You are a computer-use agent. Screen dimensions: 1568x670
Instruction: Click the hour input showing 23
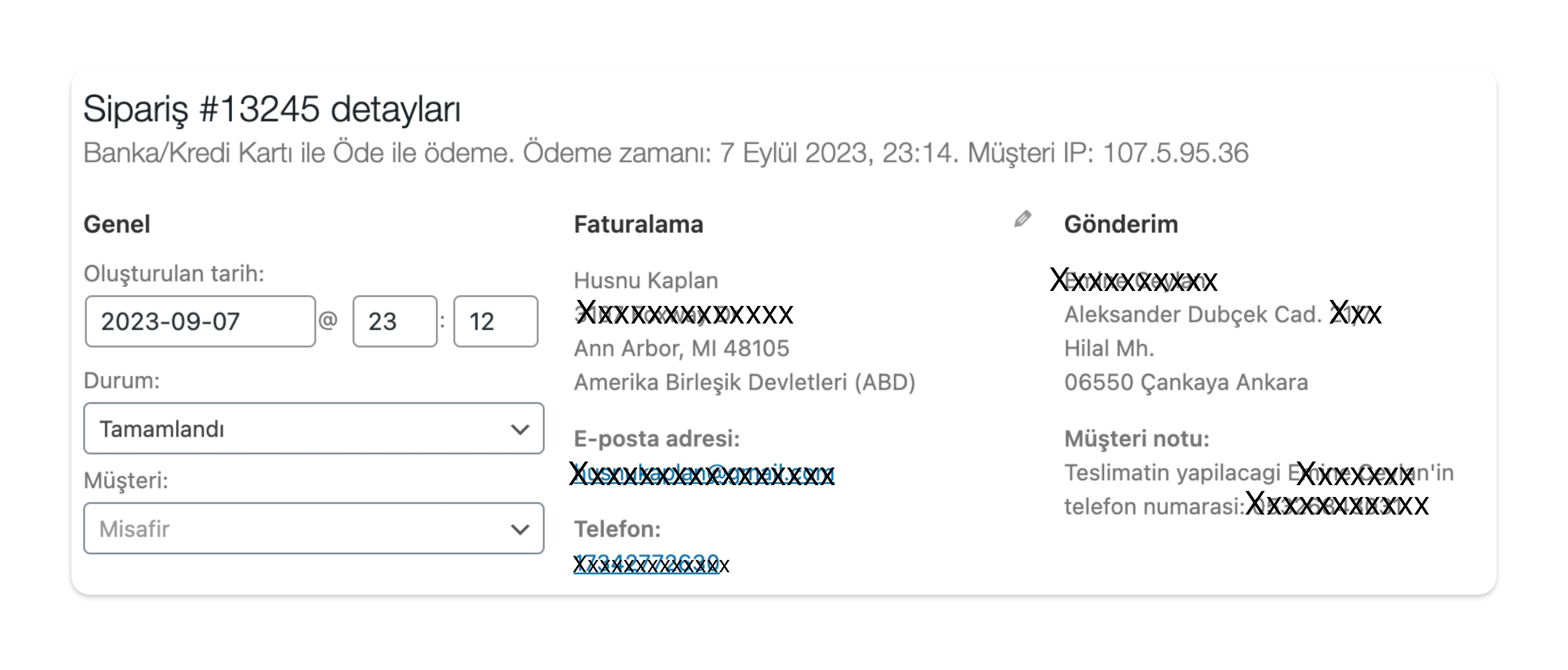point(395,321)
